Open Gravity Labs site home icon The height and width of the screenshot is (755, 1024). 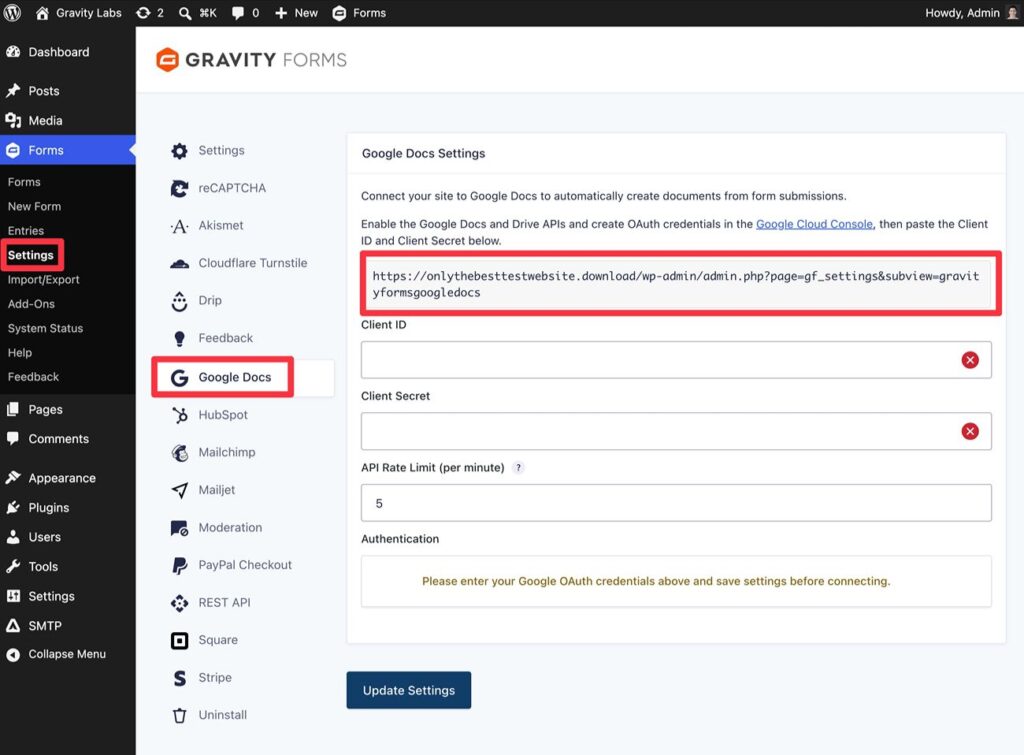[42, 13]
